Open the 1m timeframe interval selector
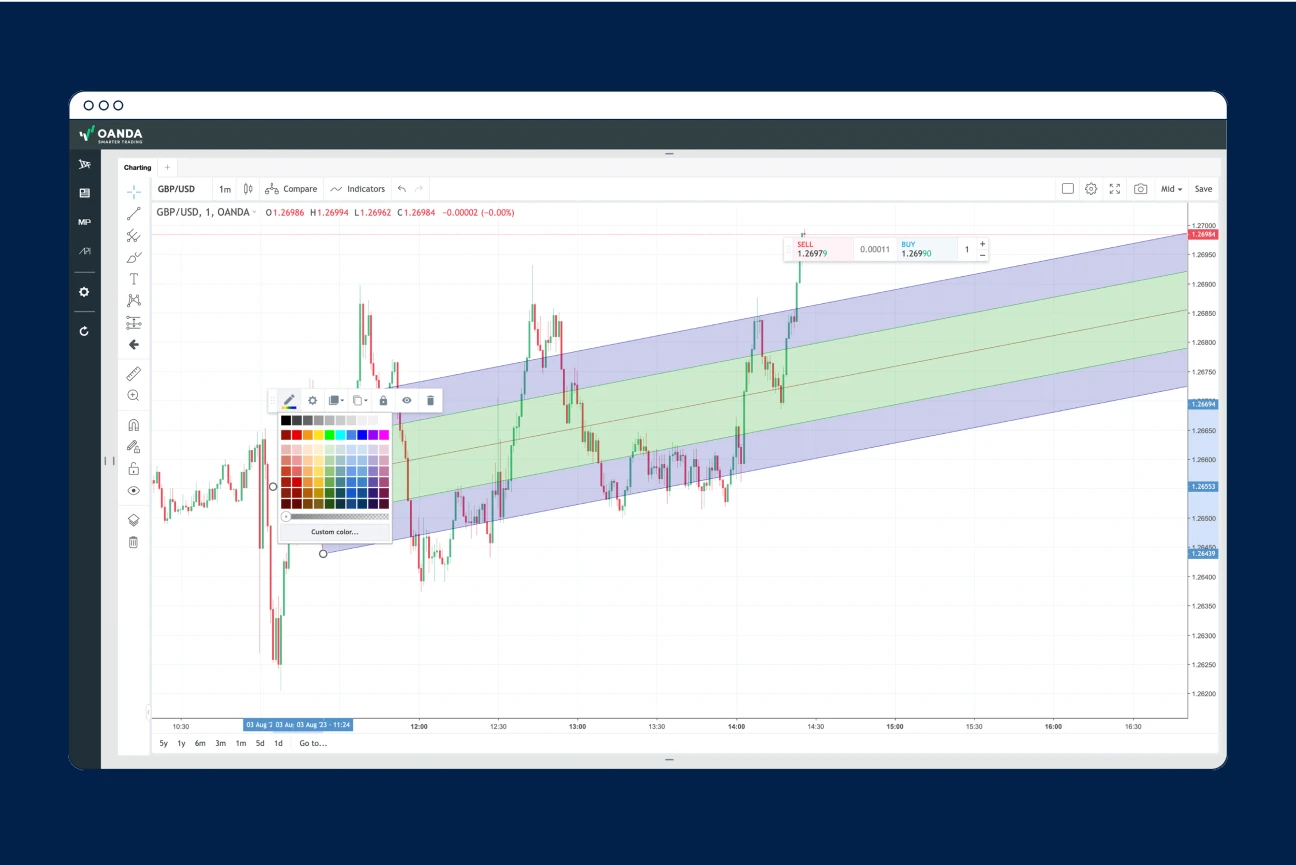1296x865 pixels. tap(225, 189)
